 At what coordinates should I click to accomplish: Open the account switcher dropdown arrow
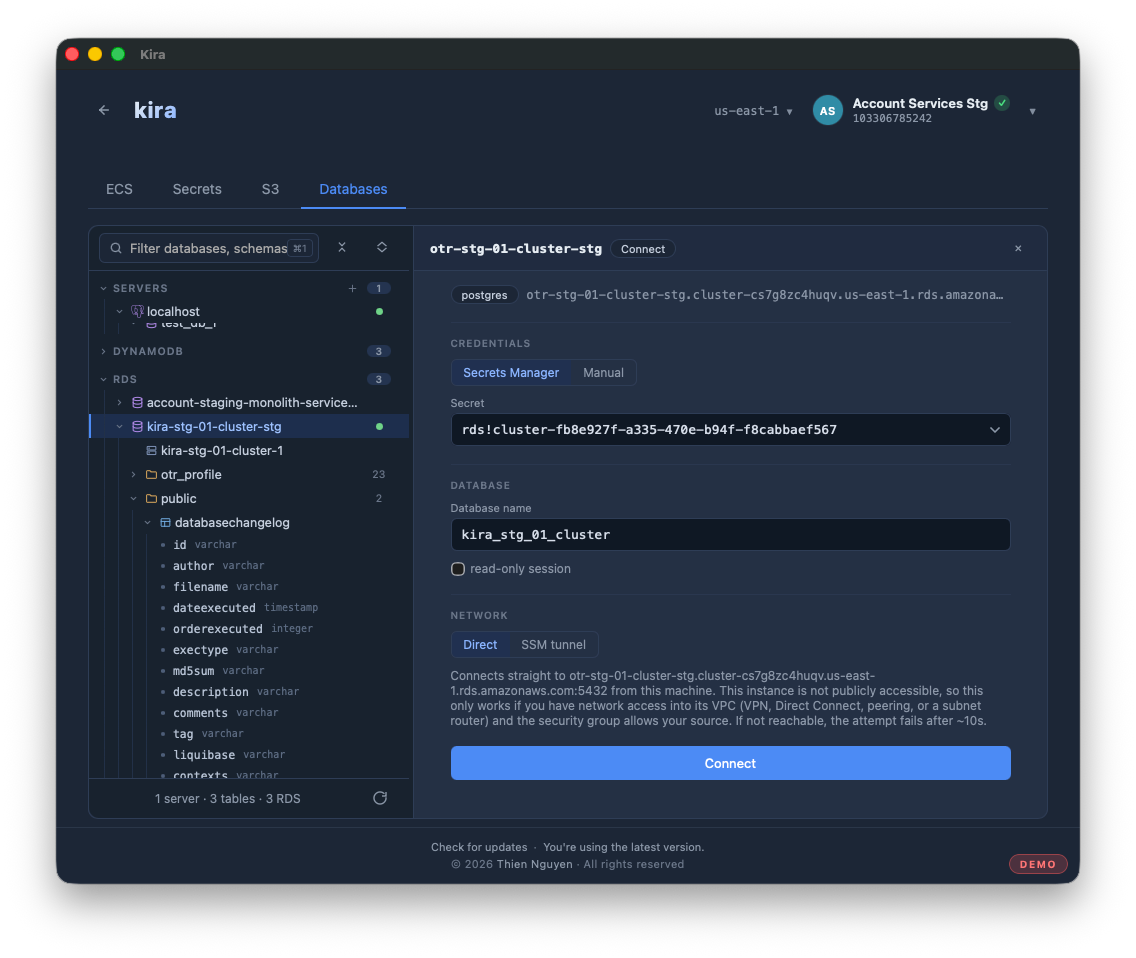(x=1032, y=112)
